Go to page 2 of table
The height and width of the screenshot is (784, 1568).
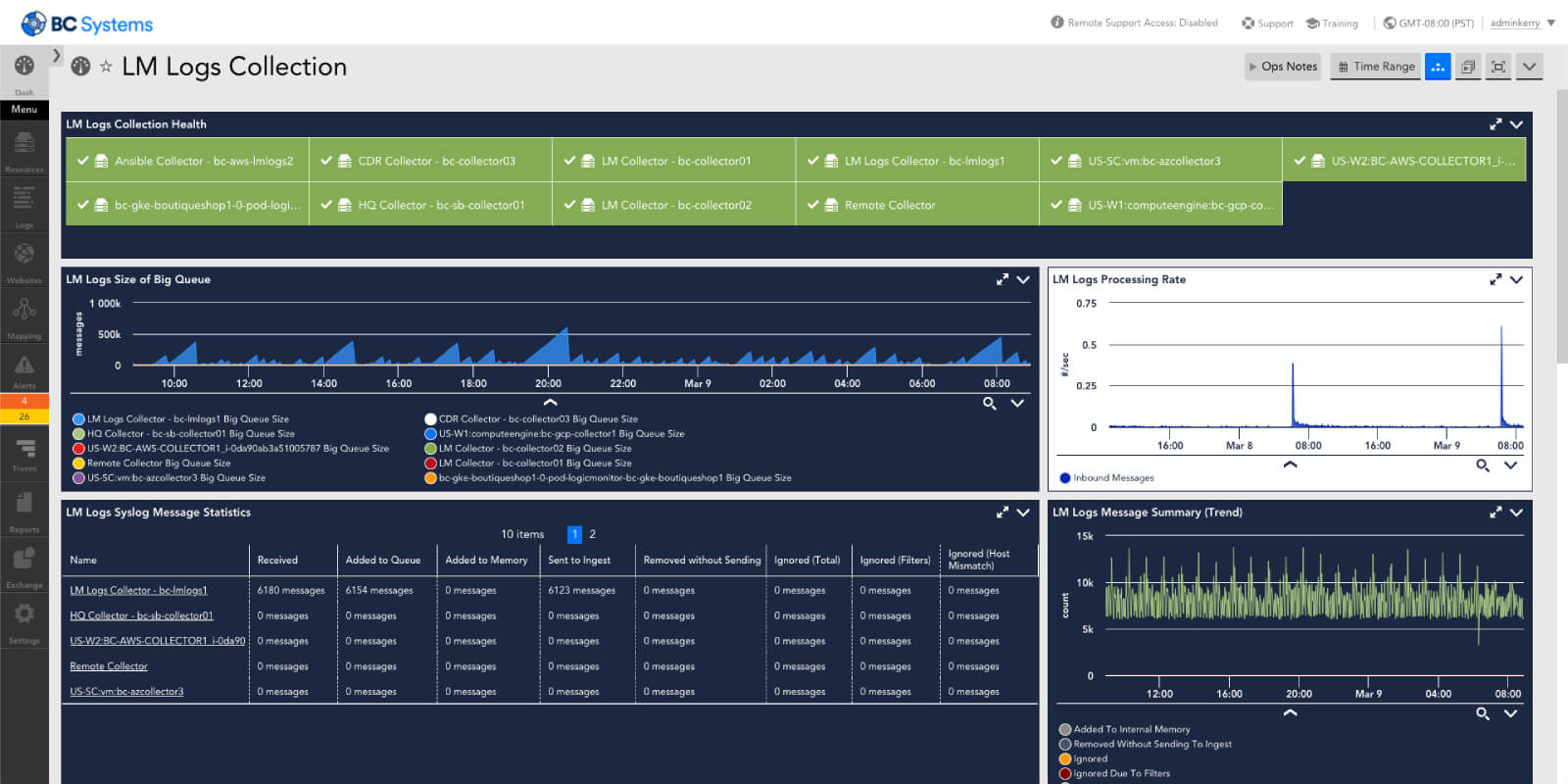click(x=592, y=534)
